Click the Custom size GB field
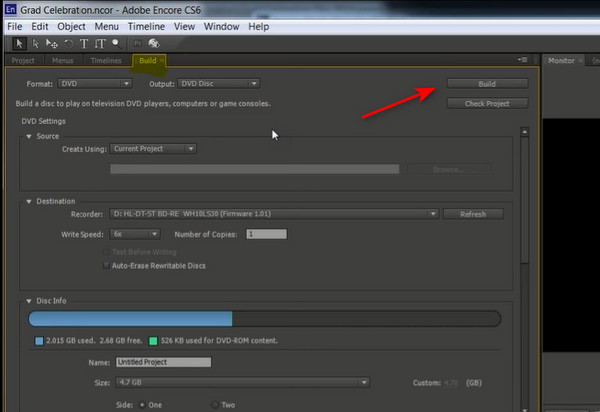Viewport: 600px width, 412px height. (452, 383)
